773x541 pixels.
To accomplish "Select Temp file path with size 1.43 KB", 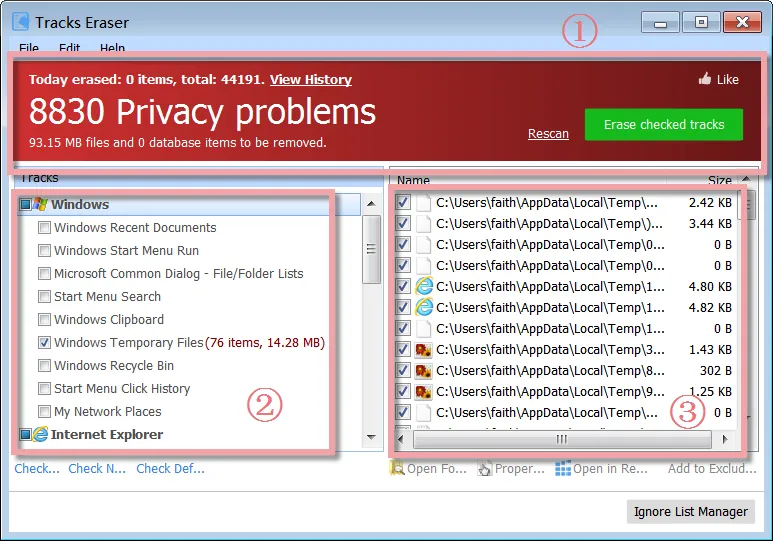I will click(550, 350).
